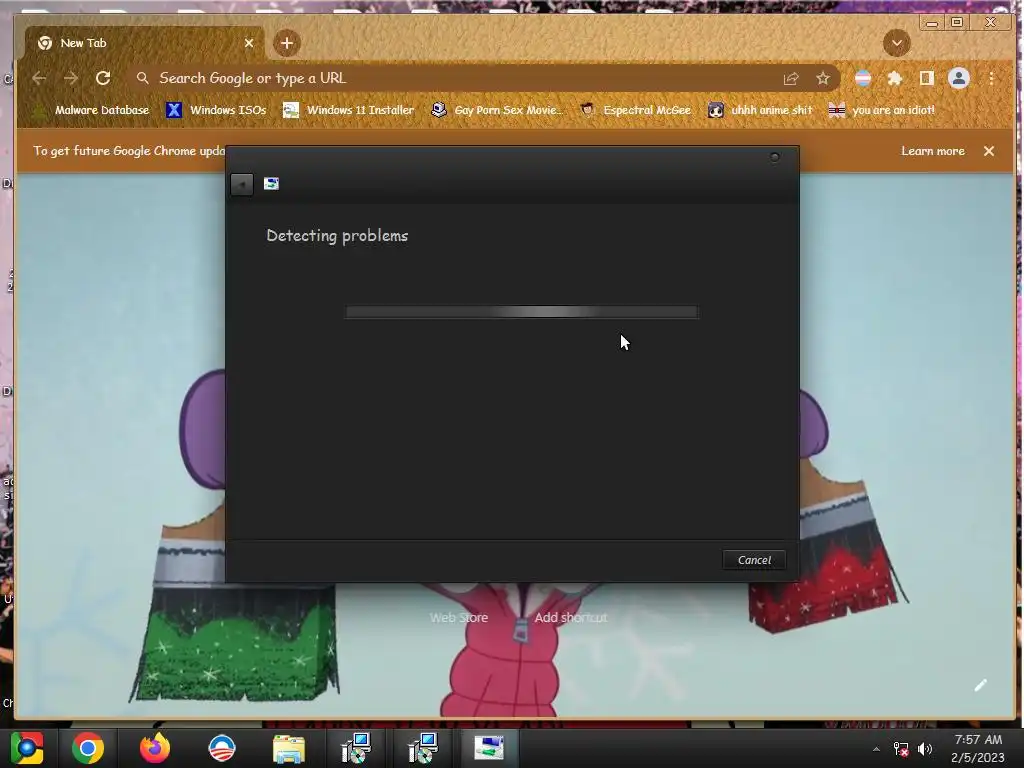1024x768 pixels.
Task: Show hidden system tray icons
Action: (876, 749)
